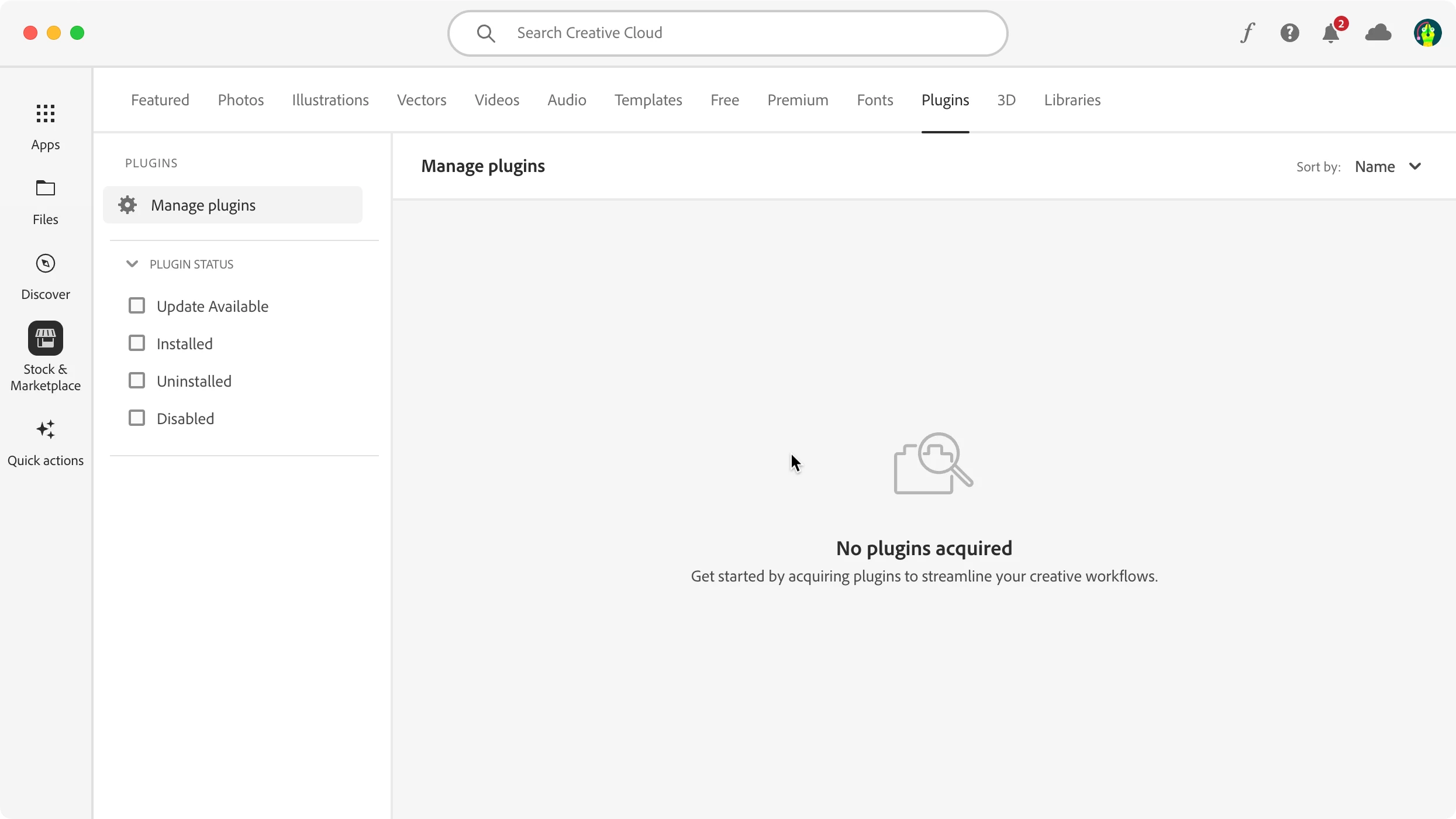Tick the Uninstalled filter checkbox
The height and width of the screenshot is (819, 1456).
point(137,381)
